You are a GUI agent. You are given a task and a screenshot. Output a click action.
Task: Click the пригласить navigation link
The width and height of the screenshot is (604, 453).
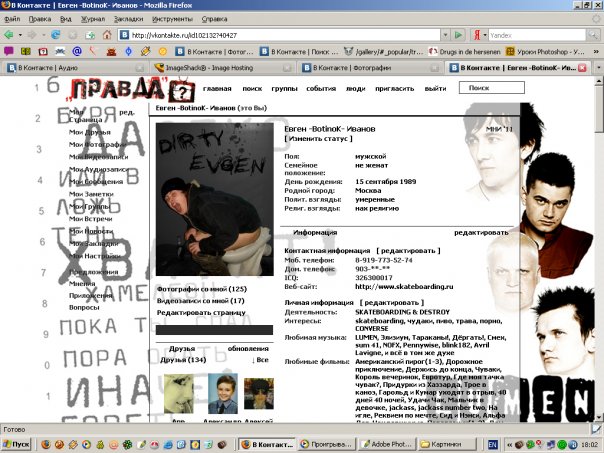[395, 89]
